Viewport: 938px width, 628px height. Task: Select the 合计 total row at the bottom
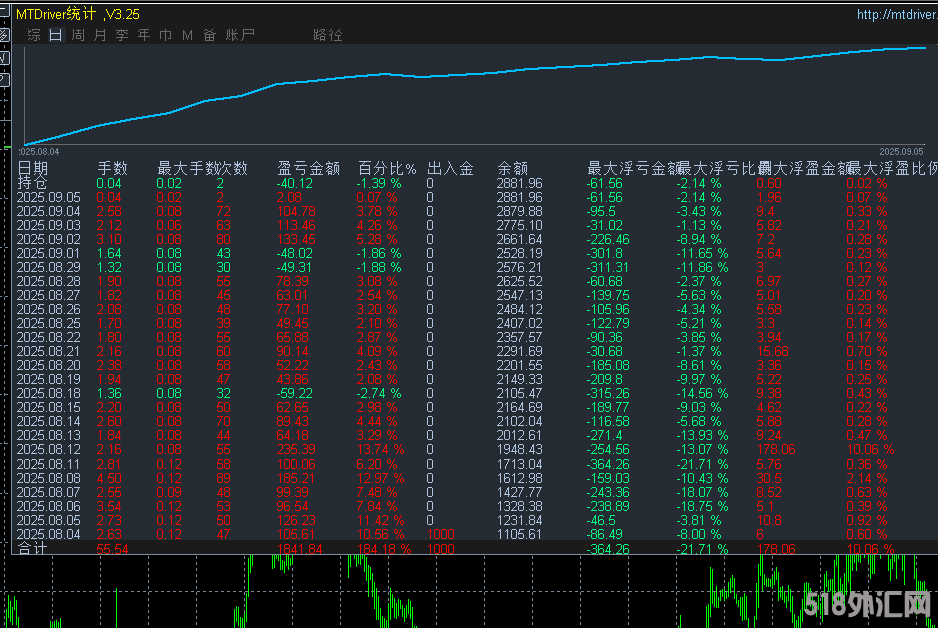tap(36, 549)
